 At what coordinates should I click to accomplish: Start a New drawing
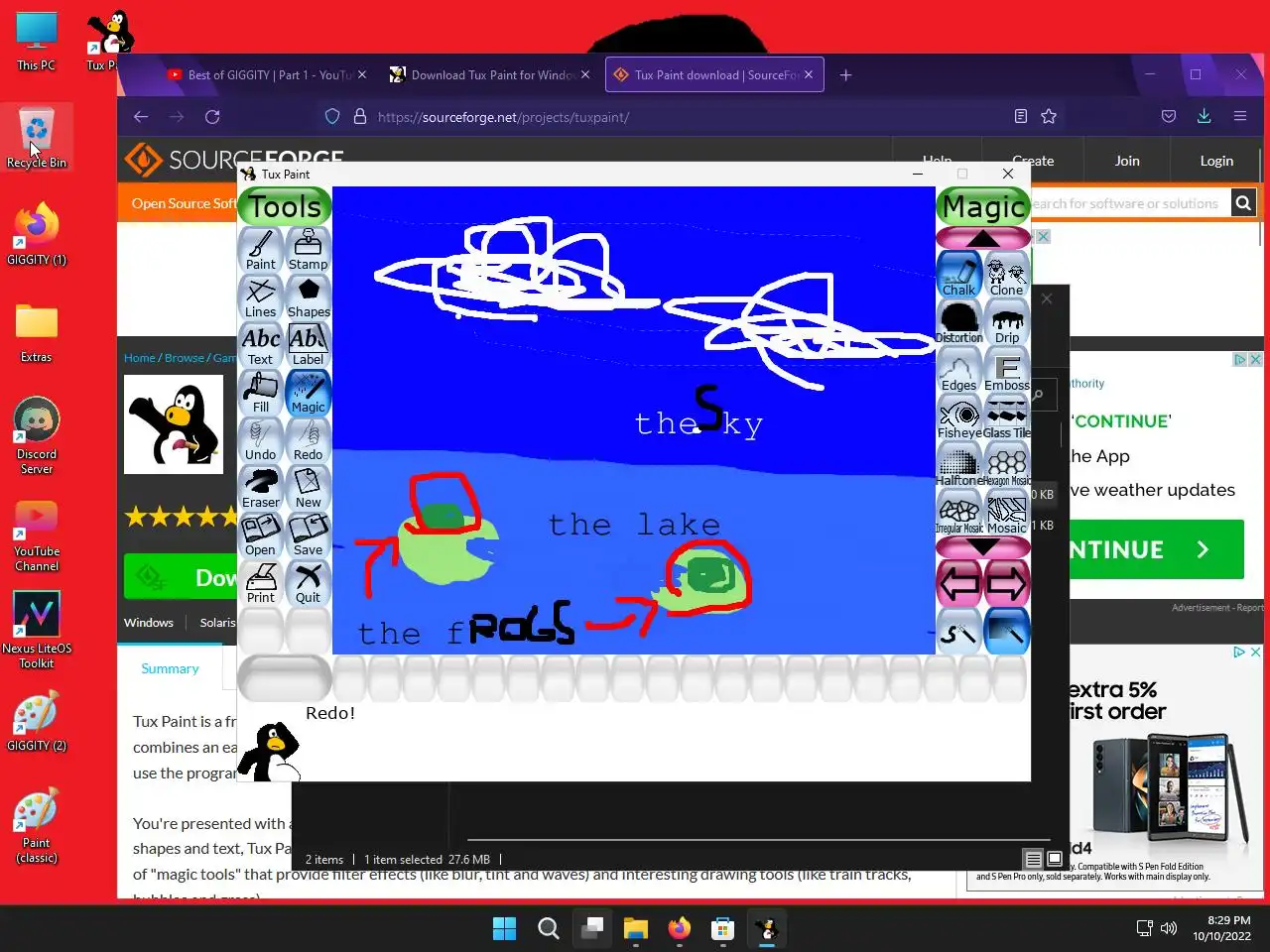308,488
